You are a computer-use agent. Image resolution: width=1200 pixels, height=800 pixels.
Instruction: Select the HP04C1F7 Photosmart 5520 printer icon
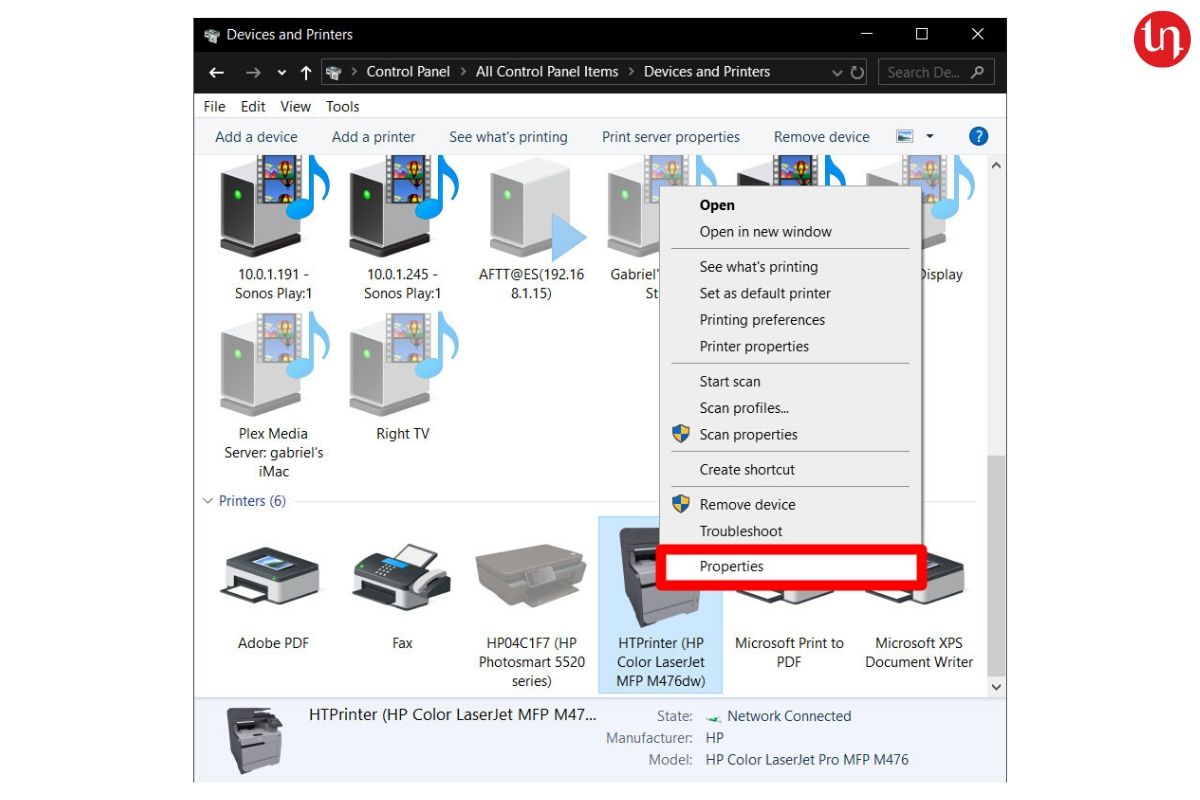click(x=531, y=575)
